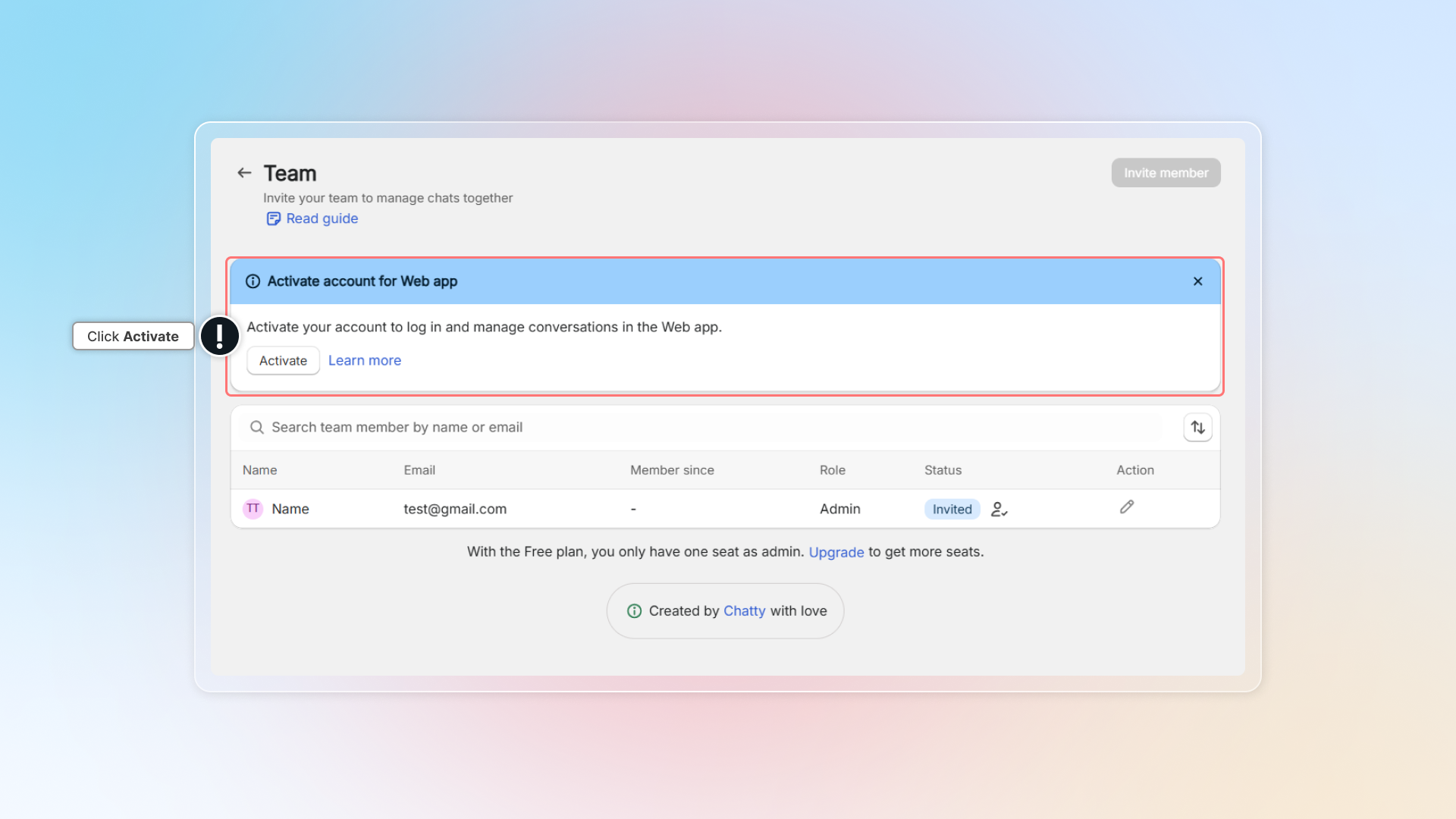The image size is (1456, 819).
Task: Click the black exclamation mark badge
Action: [220, 336]
